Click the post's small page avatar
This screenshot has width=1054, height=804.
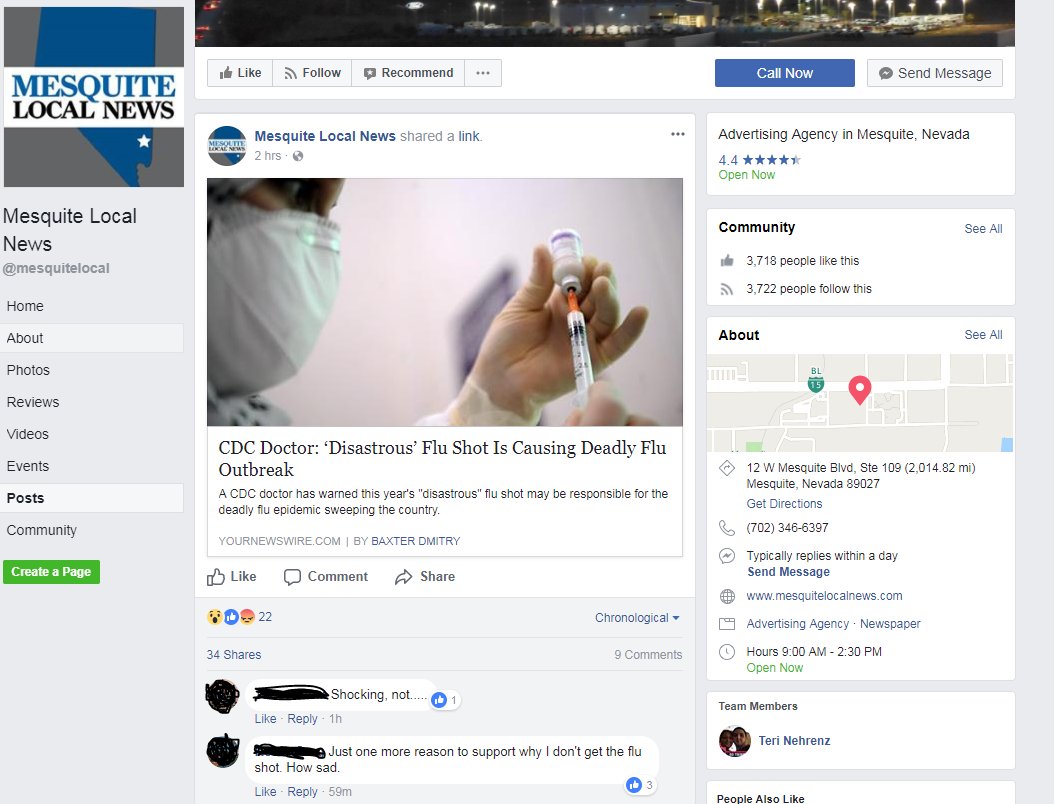pos(227,146)
